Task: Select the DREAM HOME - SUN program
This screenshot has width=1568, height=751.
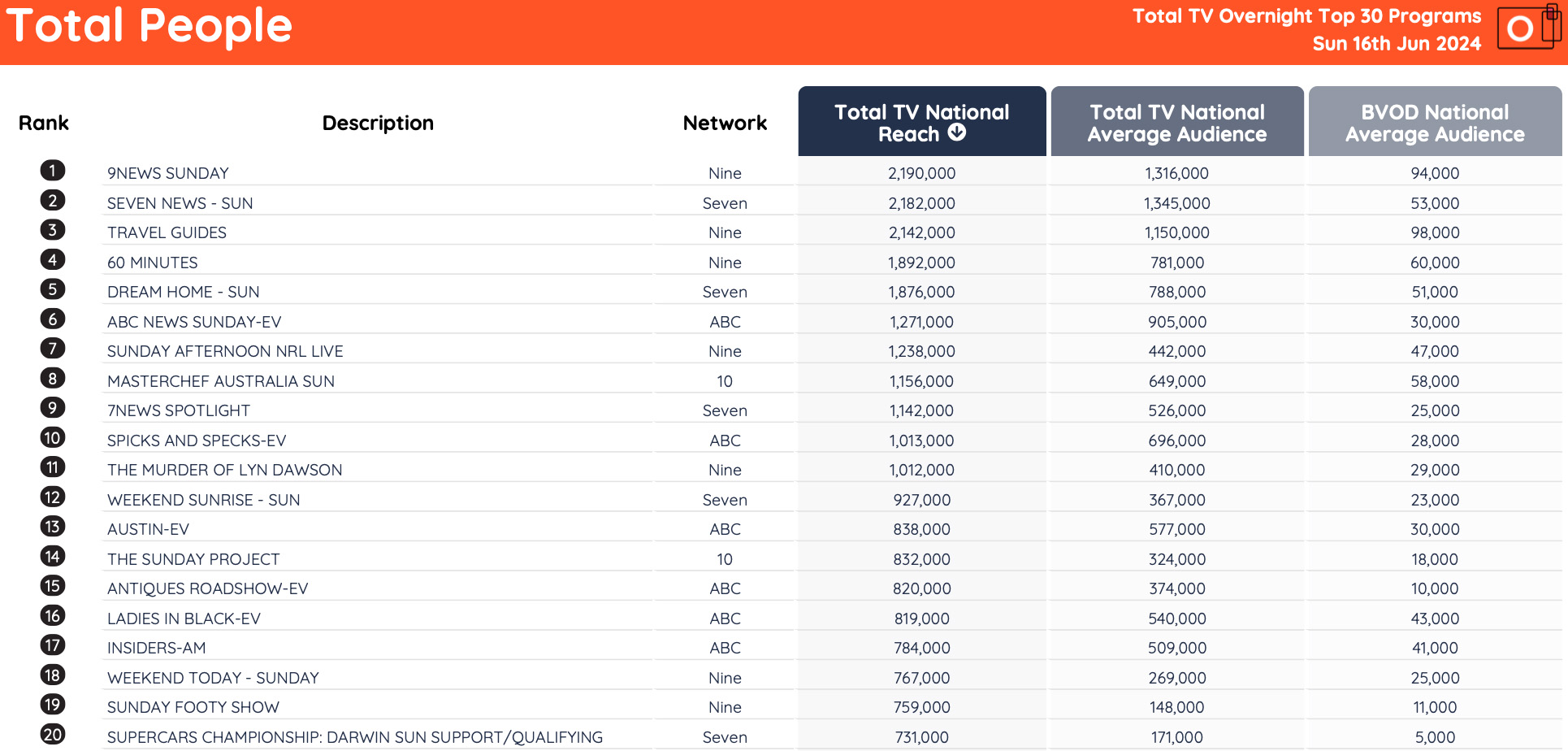Action: [x=184, y=292]
